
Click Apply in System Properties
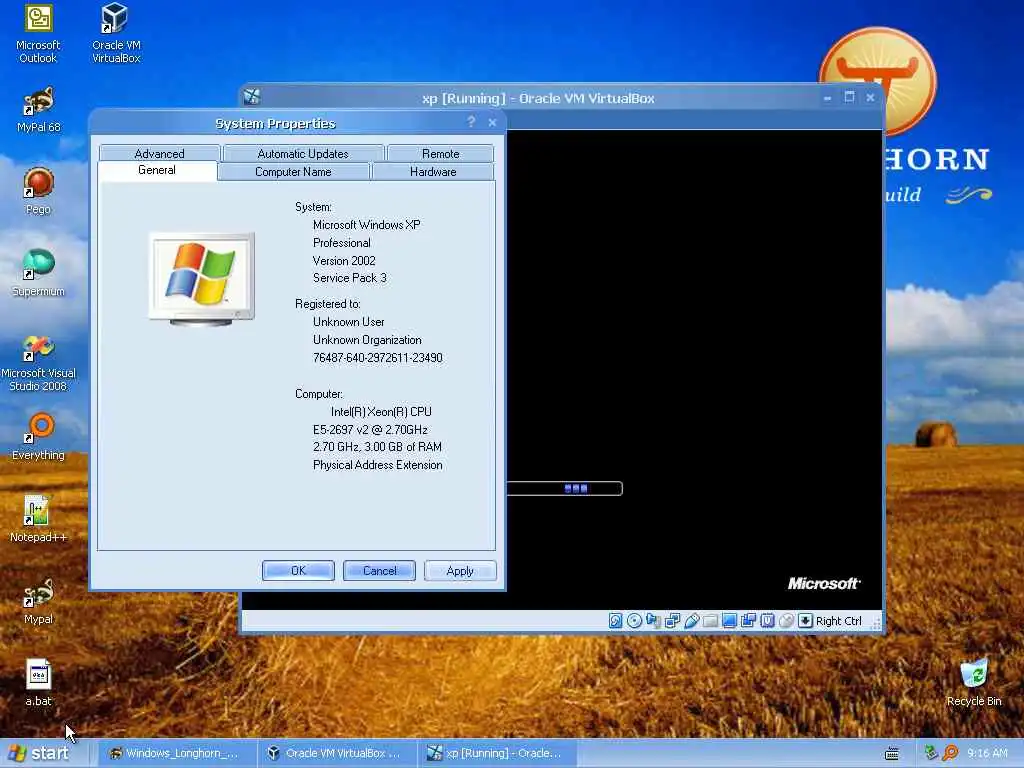[x=460, y=571]
